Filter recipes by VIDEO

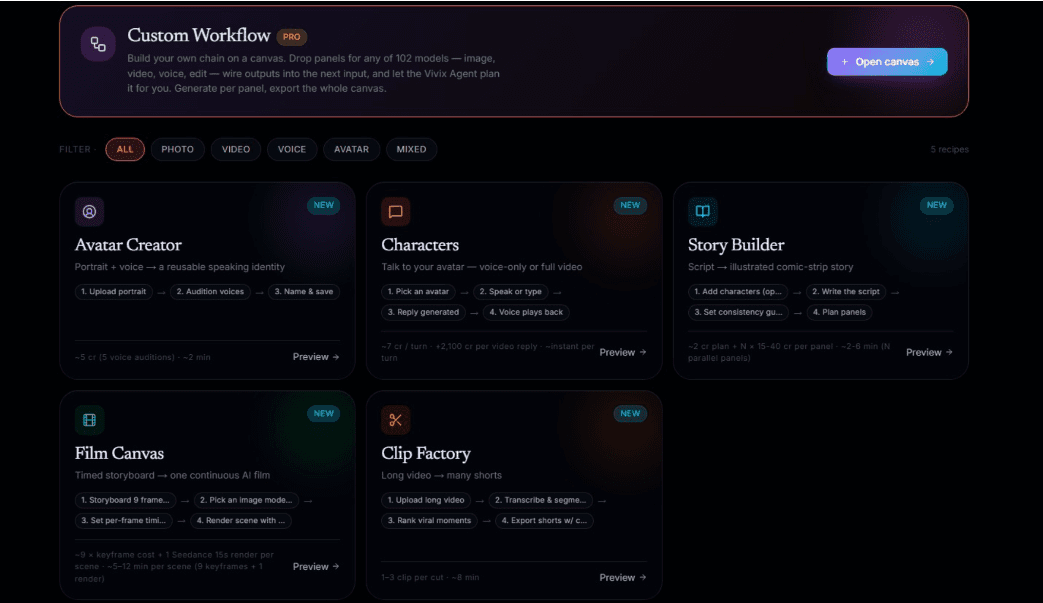click(x=236, y=149)
